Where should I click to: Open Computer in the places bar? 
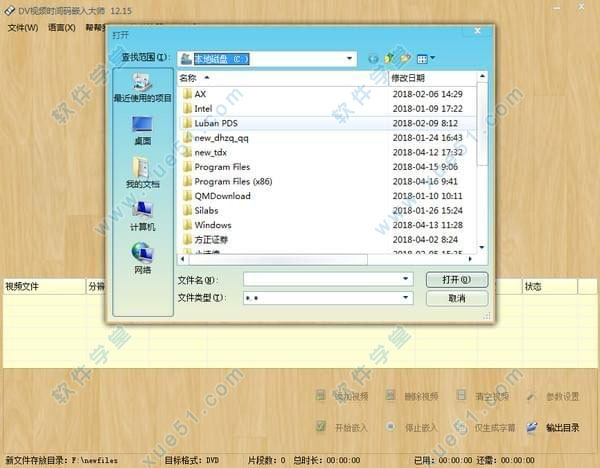pyautogui.click(x=142, y=216)
